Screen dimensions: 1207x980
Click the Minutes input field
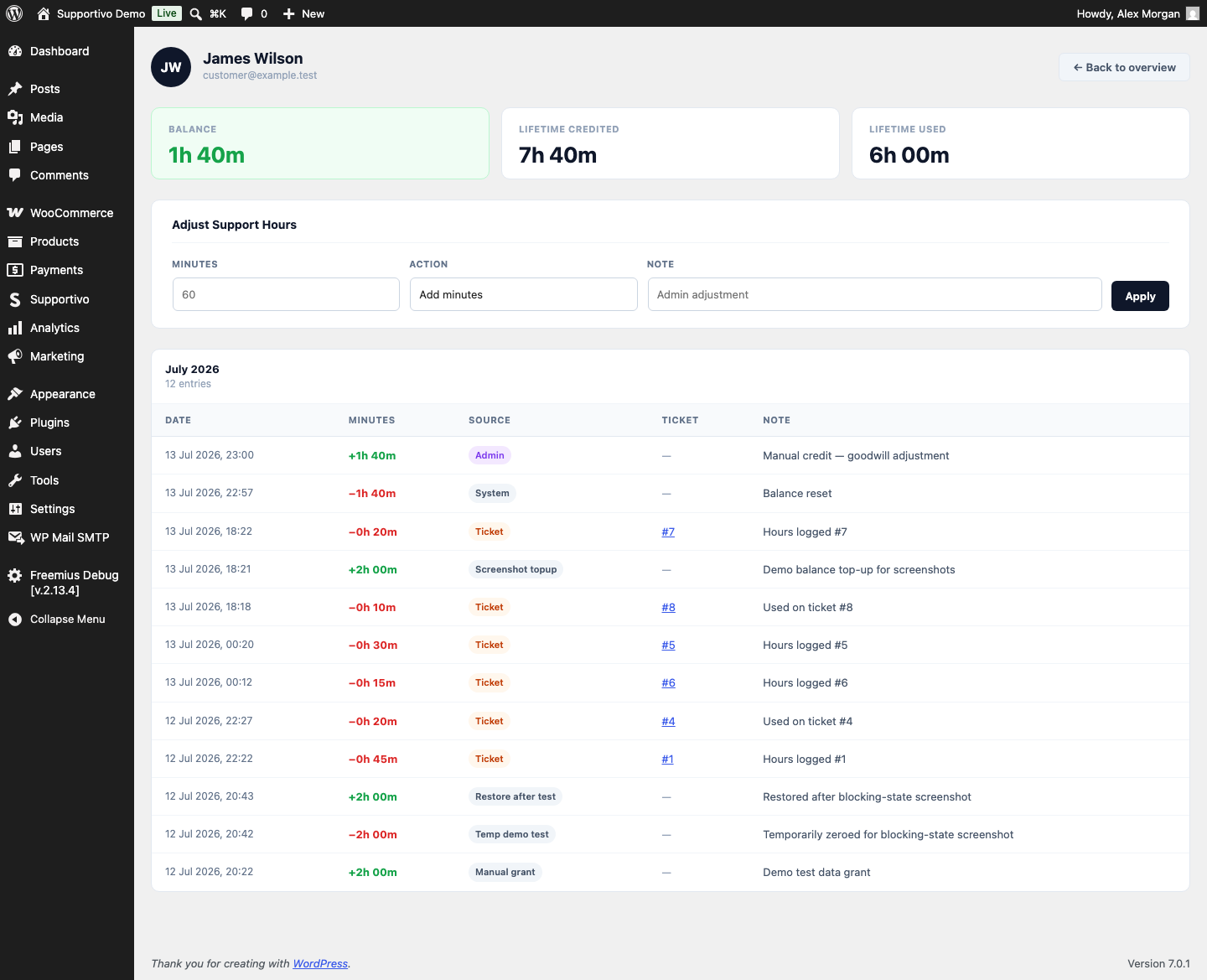286,294
